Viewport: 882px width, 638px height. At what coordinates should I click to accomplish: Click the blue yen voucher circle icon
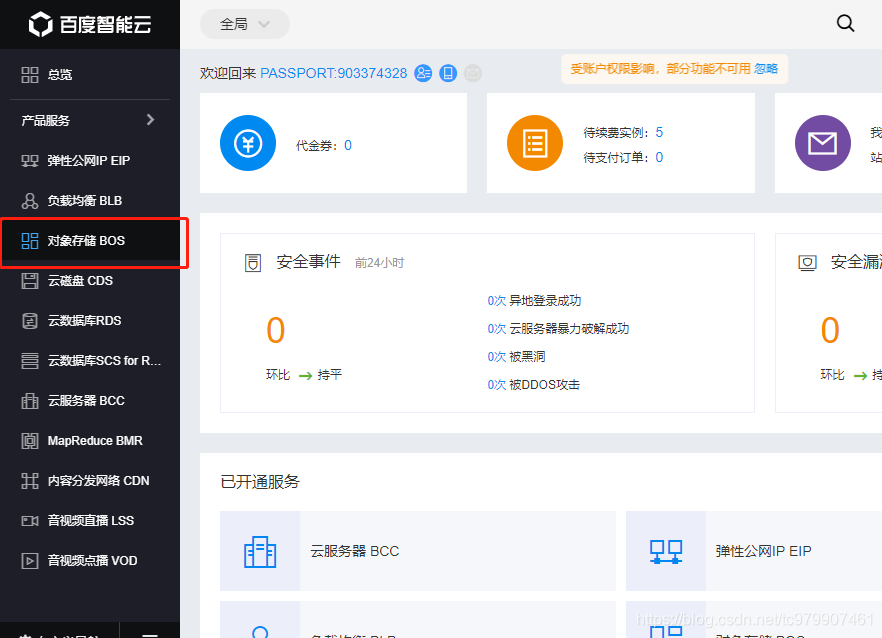(x=248, y=143)
